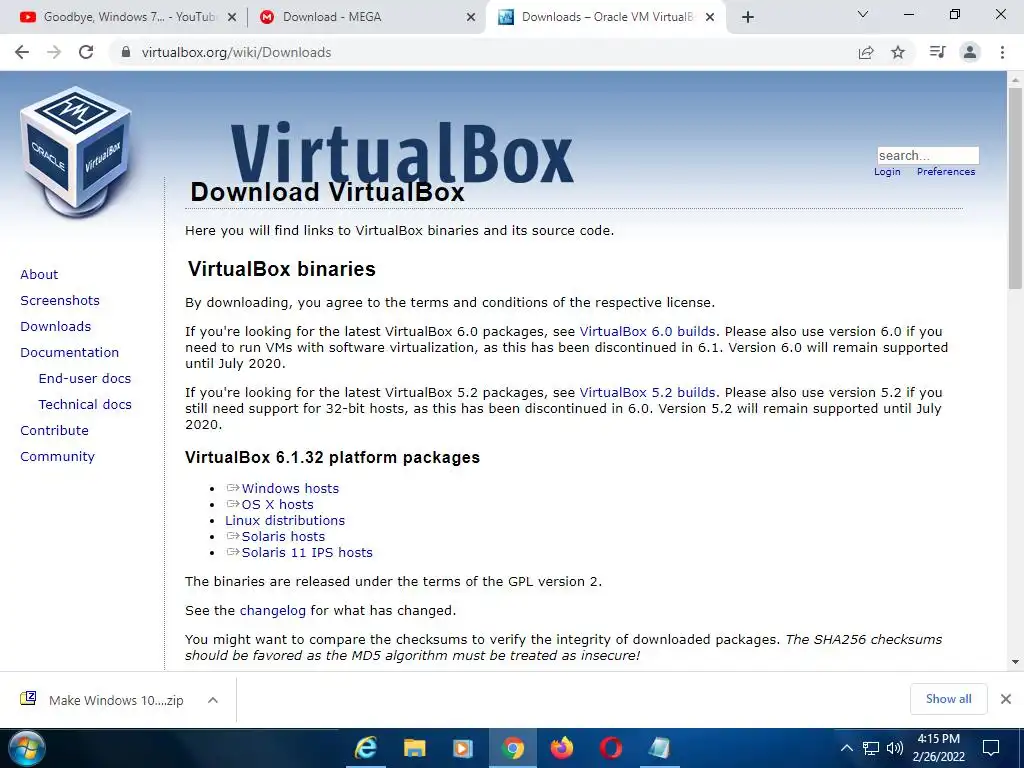Open the media control playlist icon
The image size is (1024, 768).
[x=937, y=52]
